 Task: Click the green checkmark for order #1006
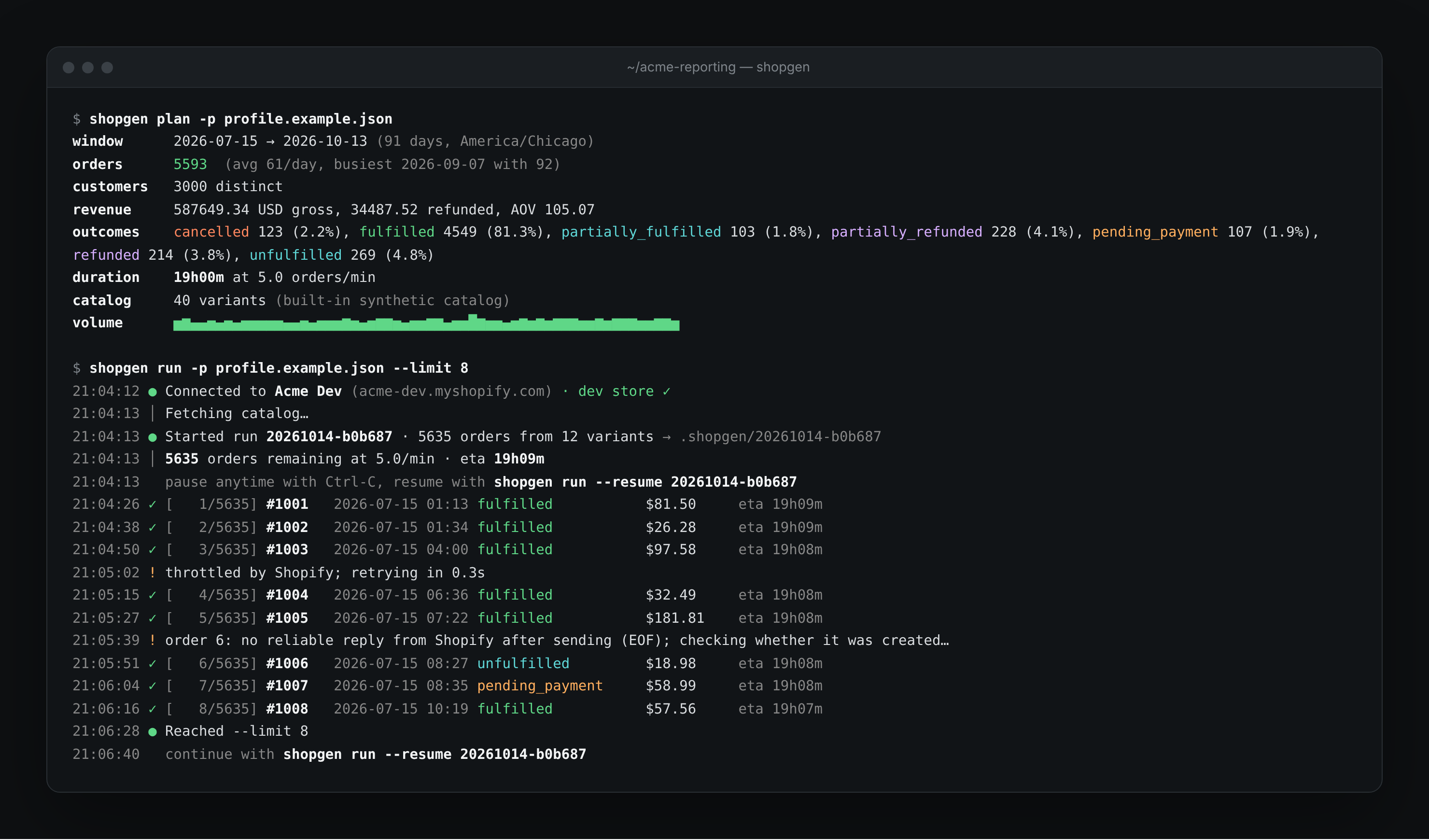(152, 663)
